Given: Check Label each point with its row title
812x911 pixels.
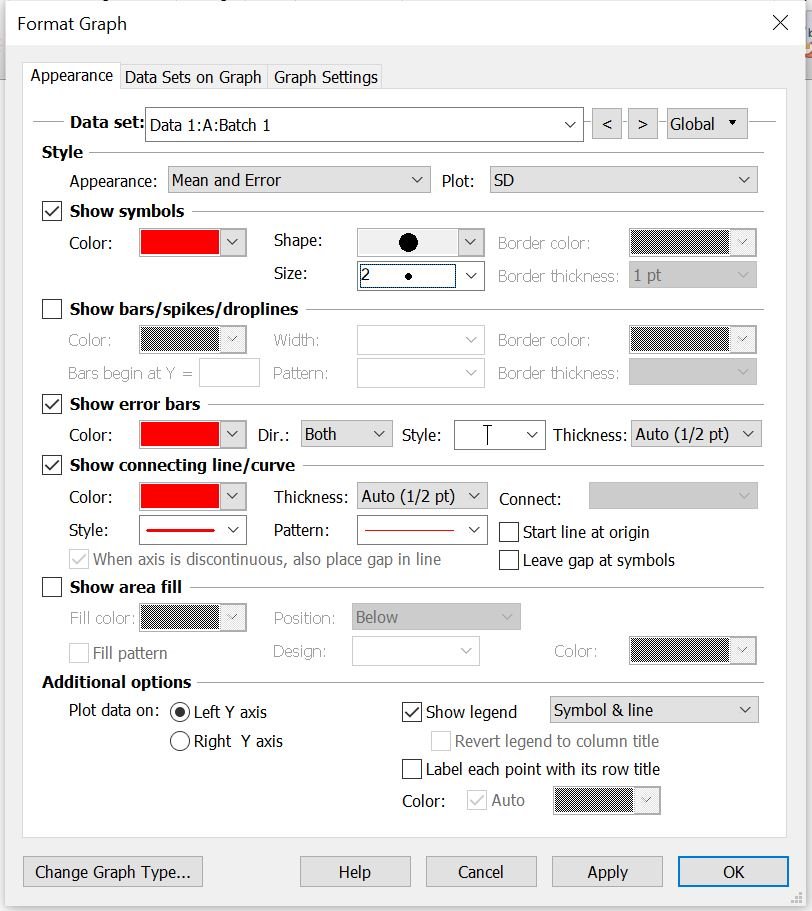Looking at the screenshot, I should pos(410,768).
